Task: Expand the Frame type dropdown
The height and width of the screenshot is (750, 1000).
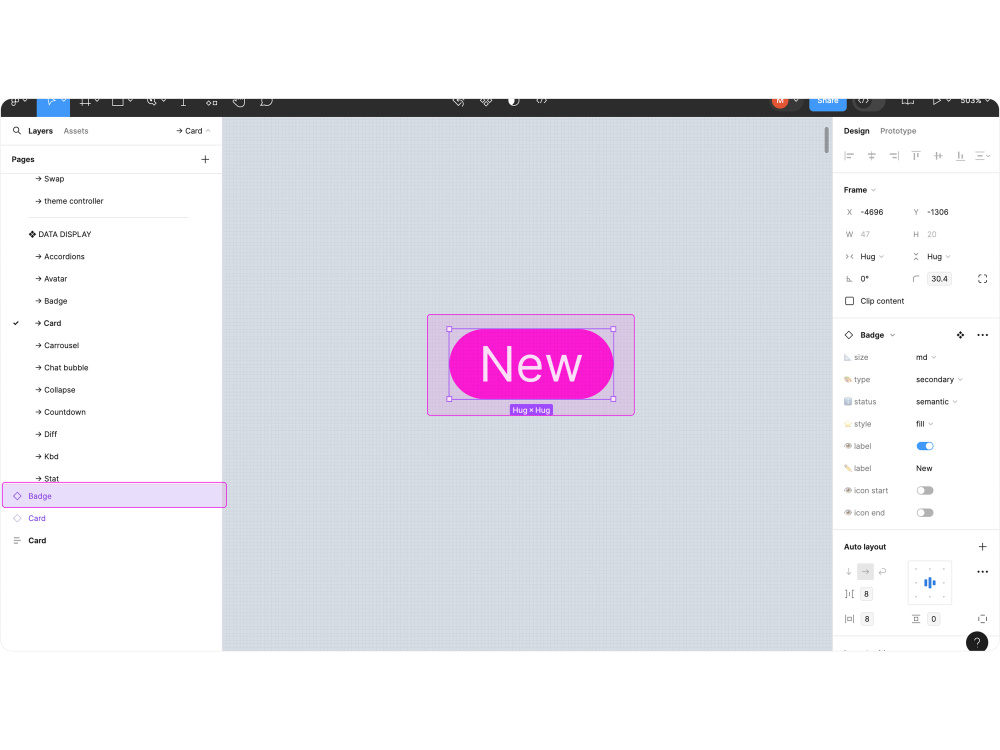Action: [860, 190]
